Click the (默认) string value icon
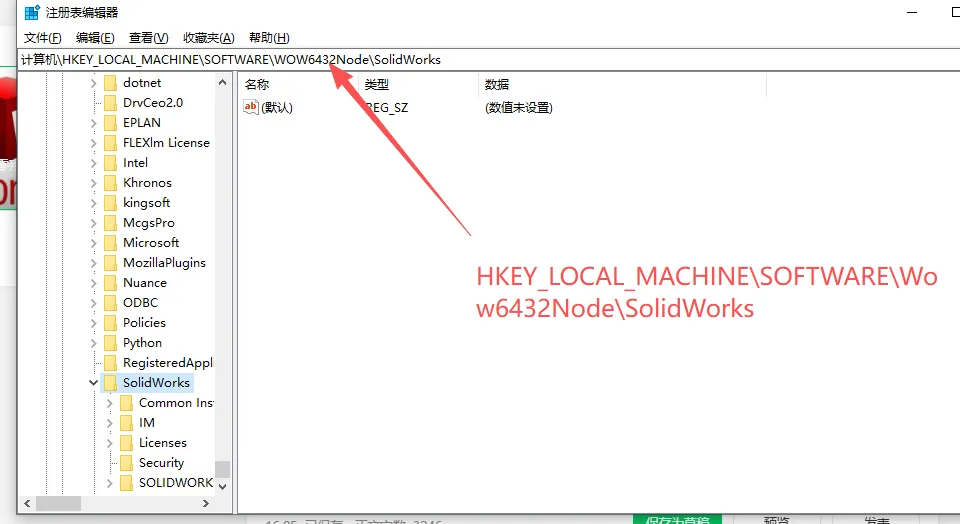960x524 pixels. 251,107
